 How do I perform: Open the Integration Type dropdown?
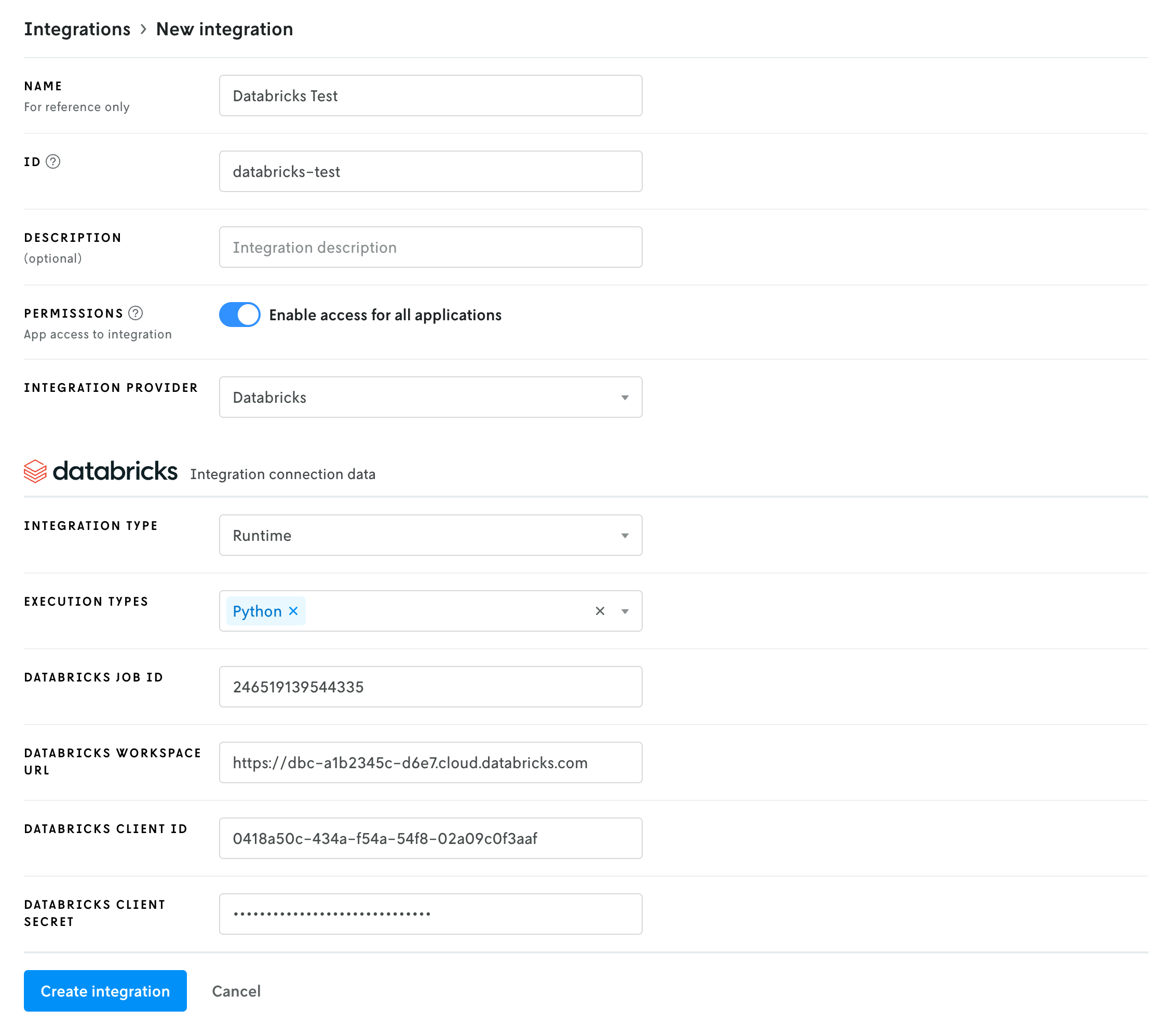(x=625, y=535)
